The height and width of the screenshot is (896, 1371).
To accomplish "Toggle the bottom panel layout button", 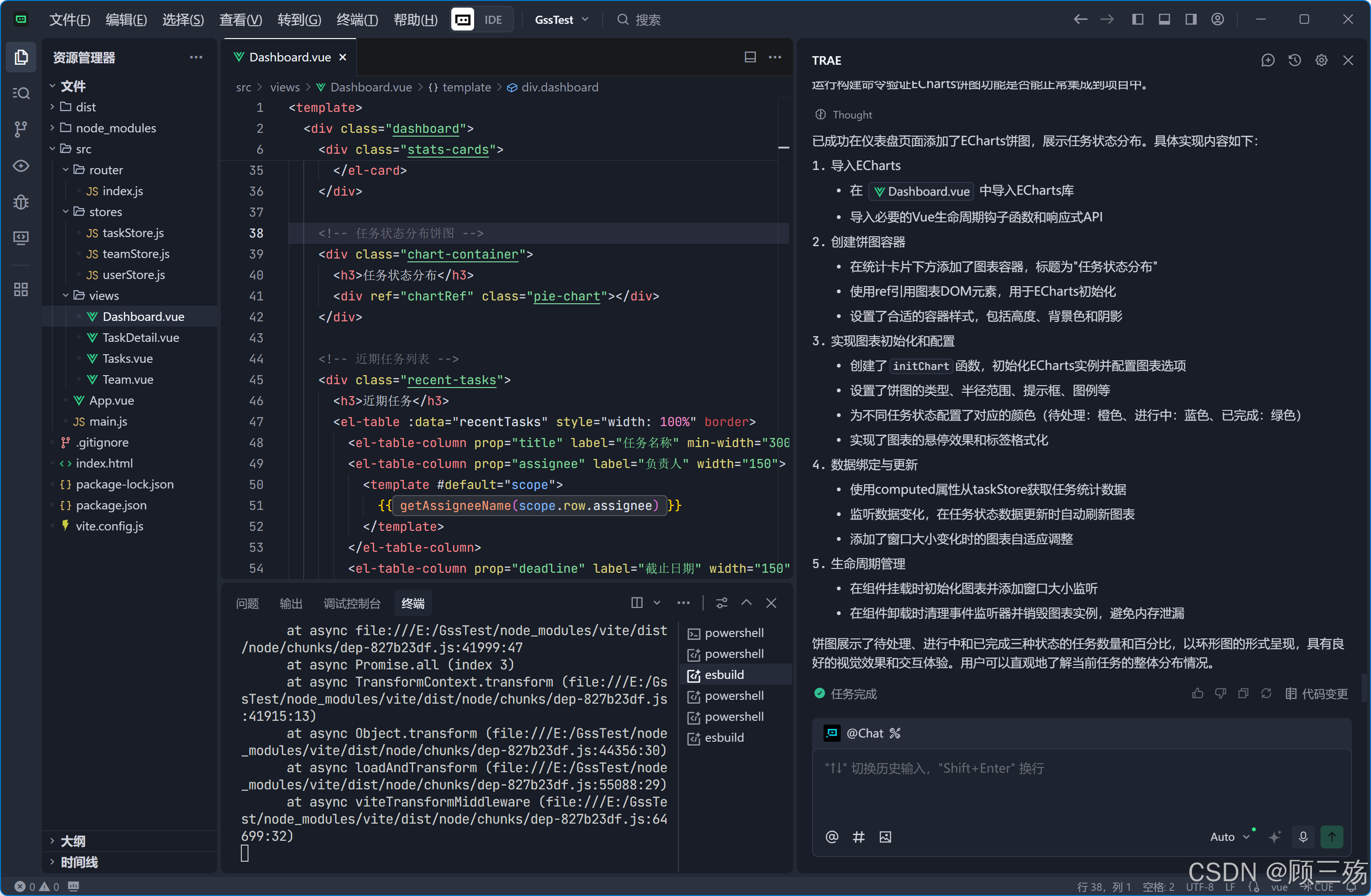I will (x=1163, y=20).
